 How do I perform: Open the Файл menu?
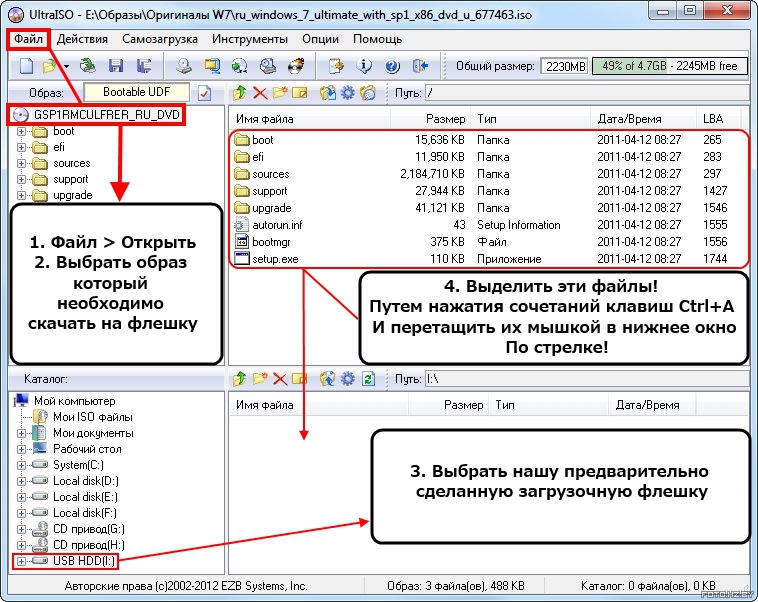click(x=28, y=39)
